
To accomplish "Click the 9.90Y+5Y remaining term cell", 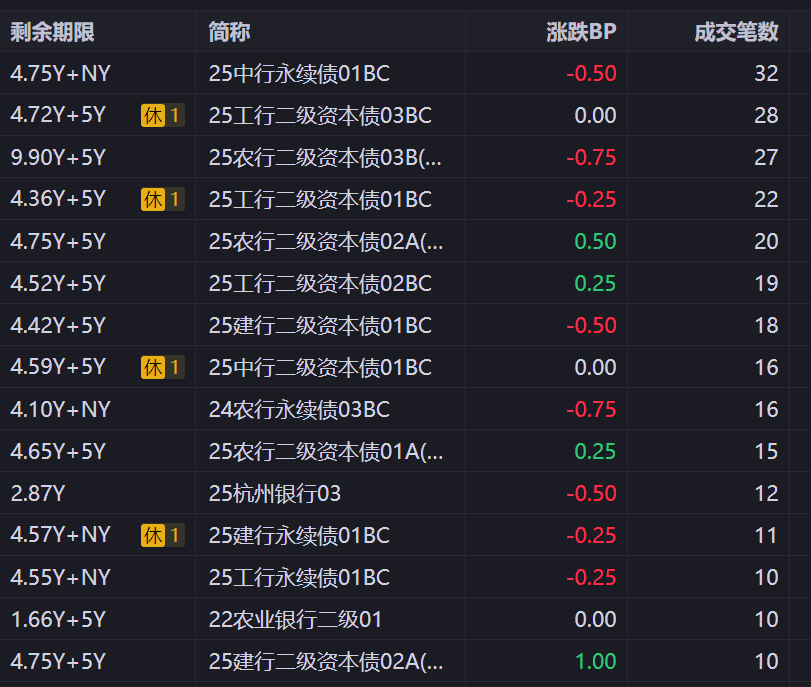I will (58, 158).
